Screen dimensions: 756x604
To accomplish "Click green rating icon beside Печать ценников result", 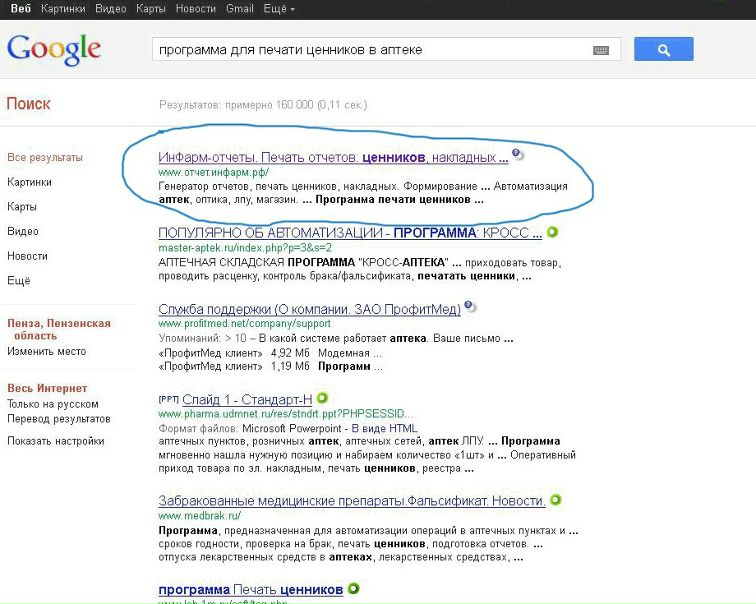I will click(x=353, y=589).
